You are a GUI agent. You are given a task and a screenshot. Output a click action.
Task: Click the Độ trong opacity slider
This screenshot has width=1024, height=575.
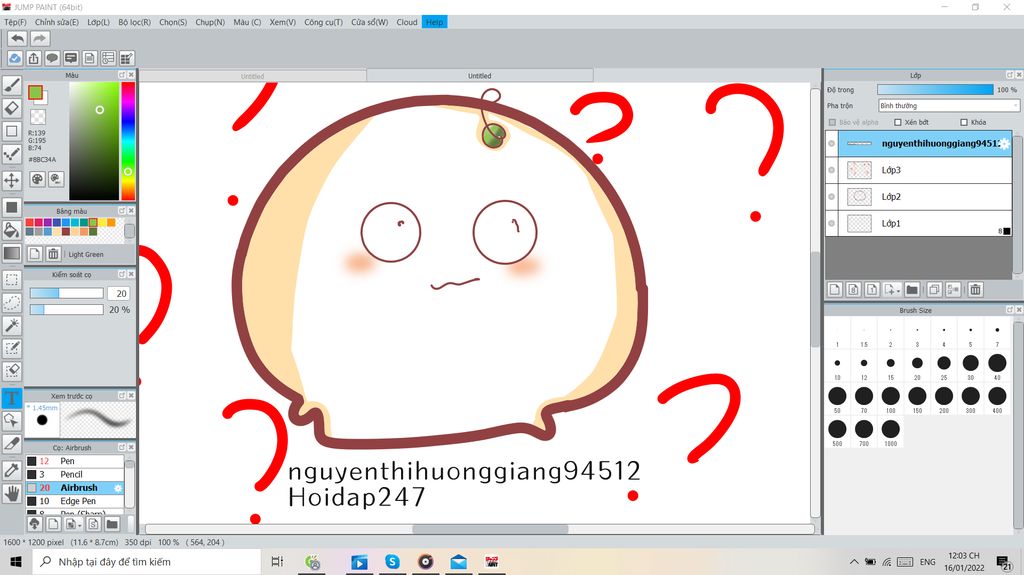935,90
